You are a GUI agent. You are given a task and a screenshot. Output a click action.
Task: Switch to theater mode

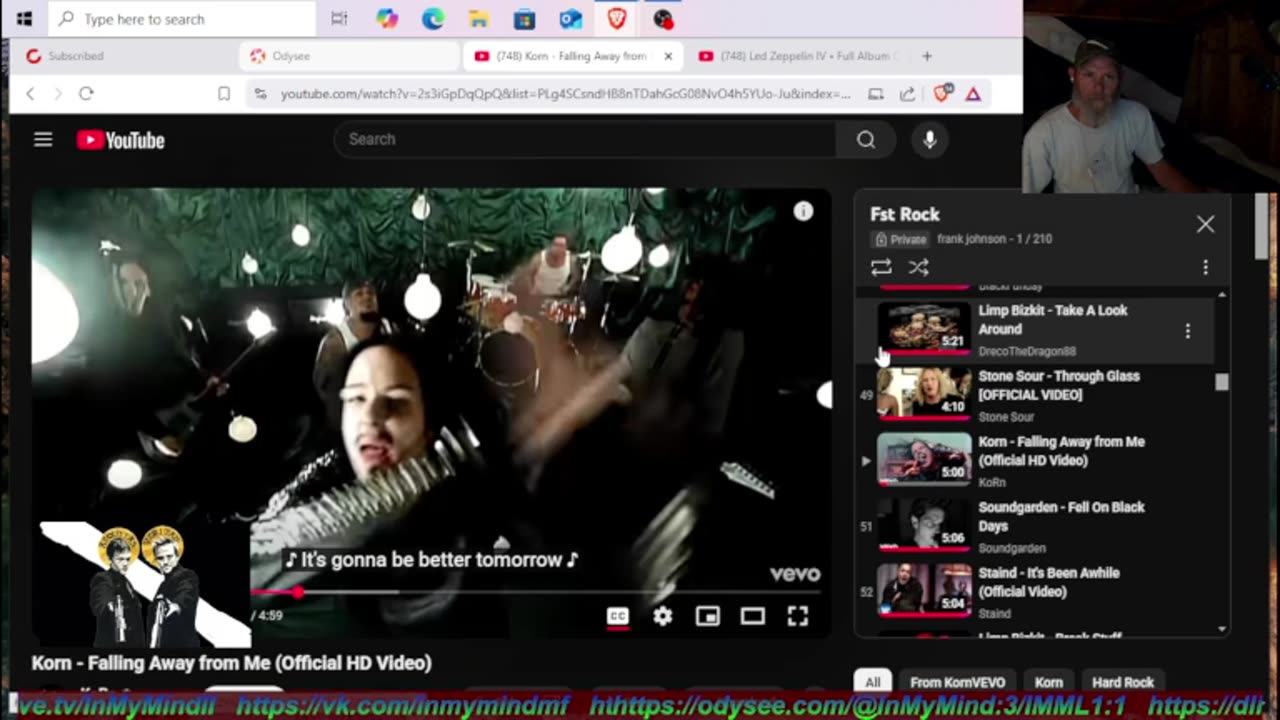pos(753,616)
